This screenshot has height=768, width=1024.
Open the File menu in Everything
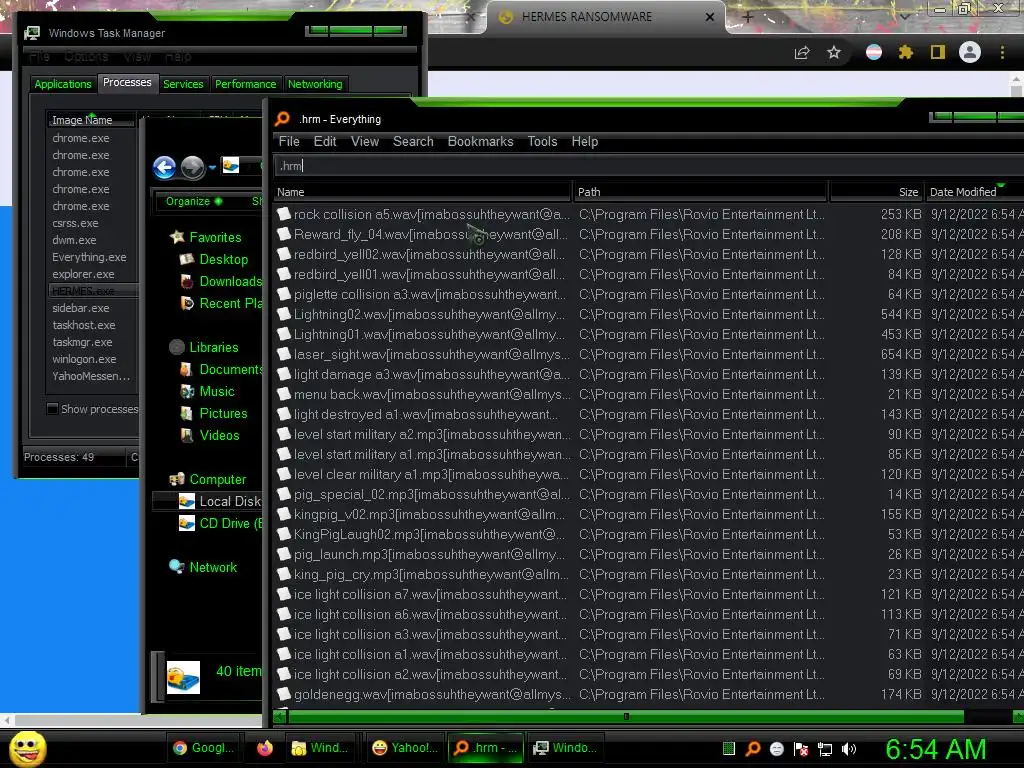point(289,142)
